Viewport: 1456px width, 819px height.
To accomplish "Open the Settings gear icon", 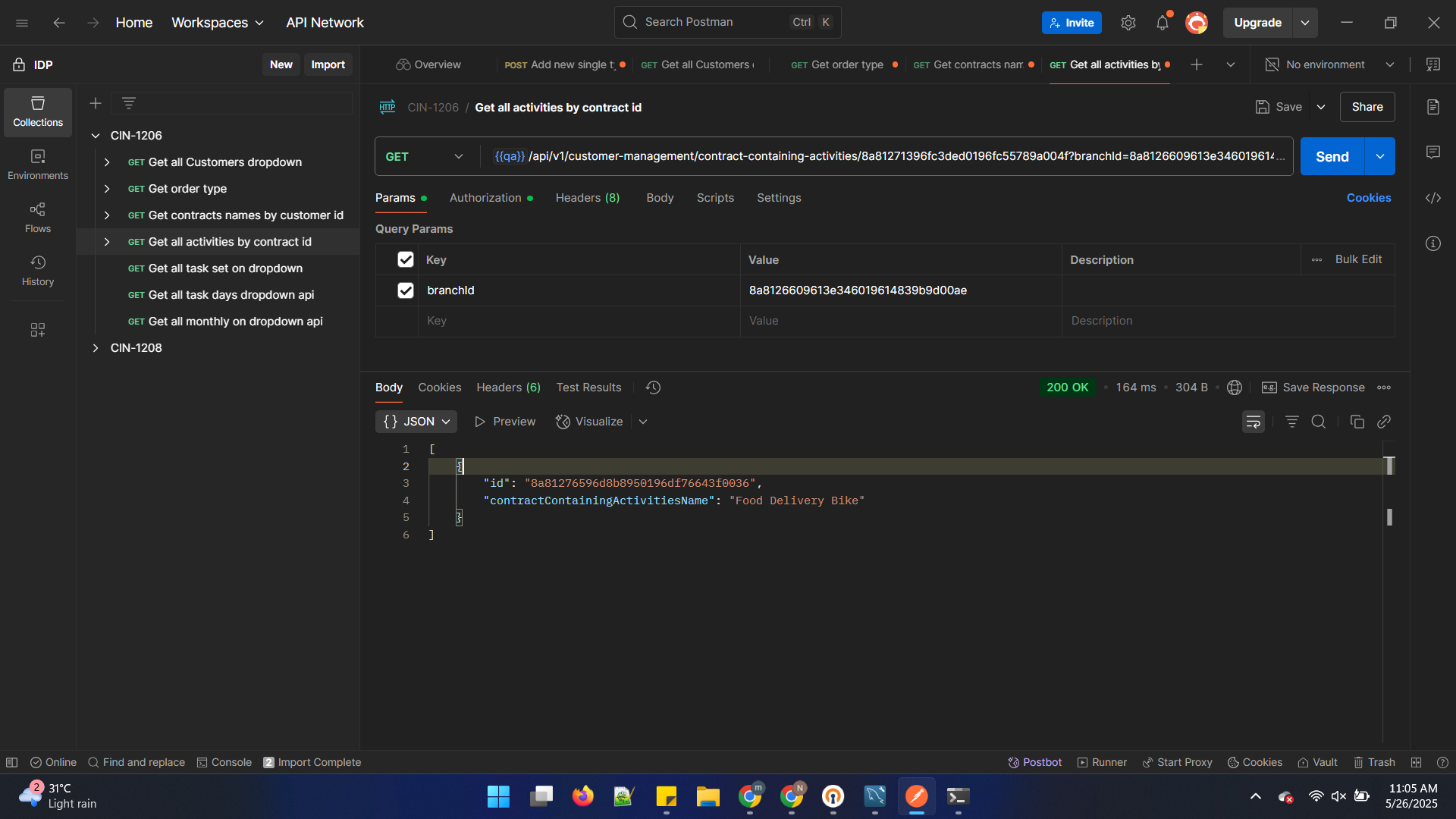I will point(1128,23).
